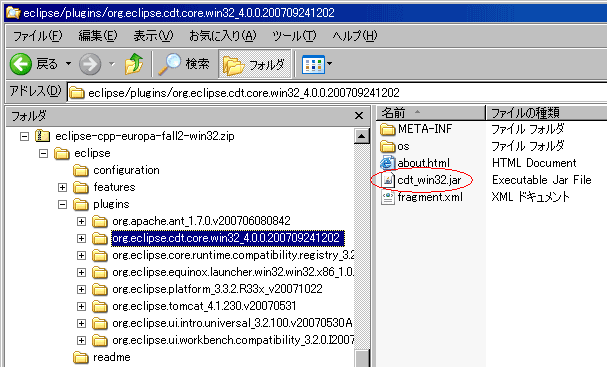The width and height of the screenshot is (607, 367).
Task: Click the green Back arrow icon
Action: click(21, 64)
